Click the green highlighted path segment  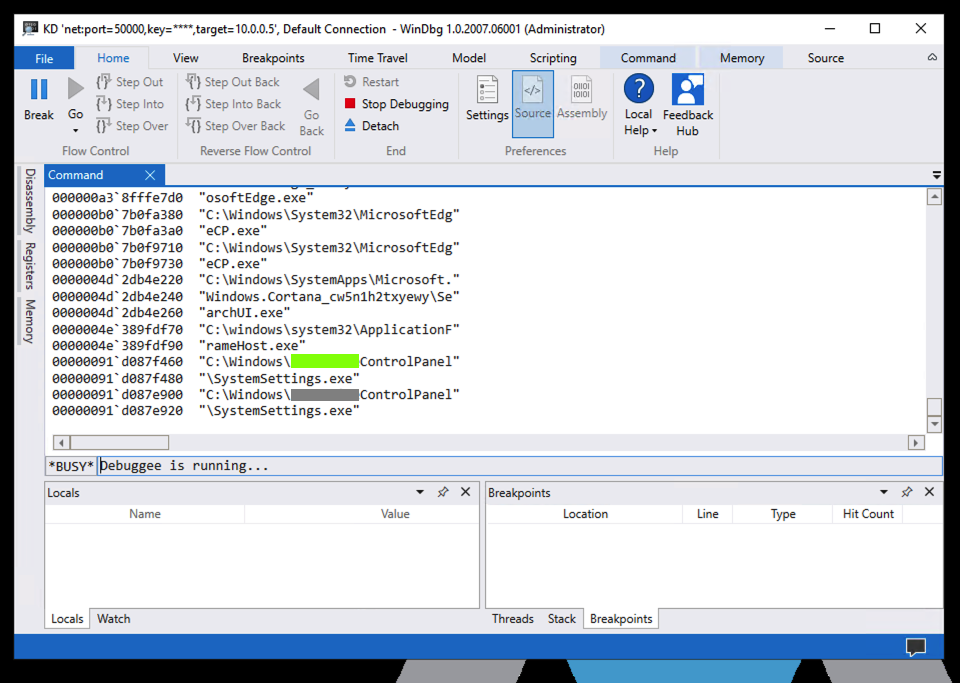(x=325, y=361)
